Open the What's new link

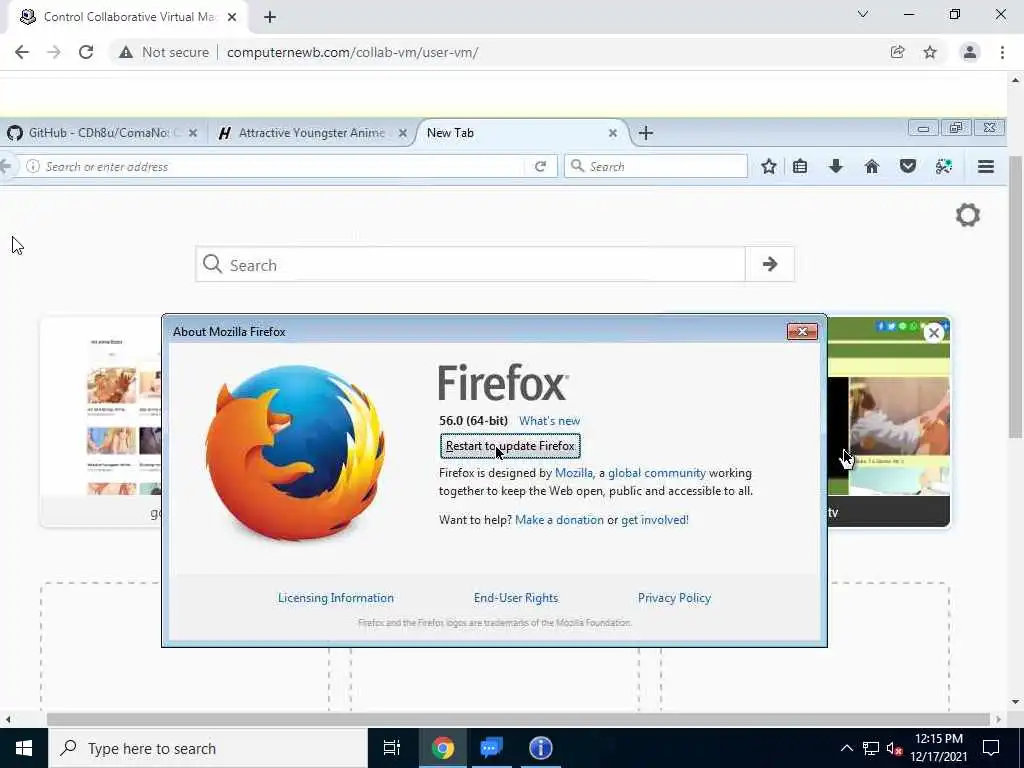coord(549,421)
